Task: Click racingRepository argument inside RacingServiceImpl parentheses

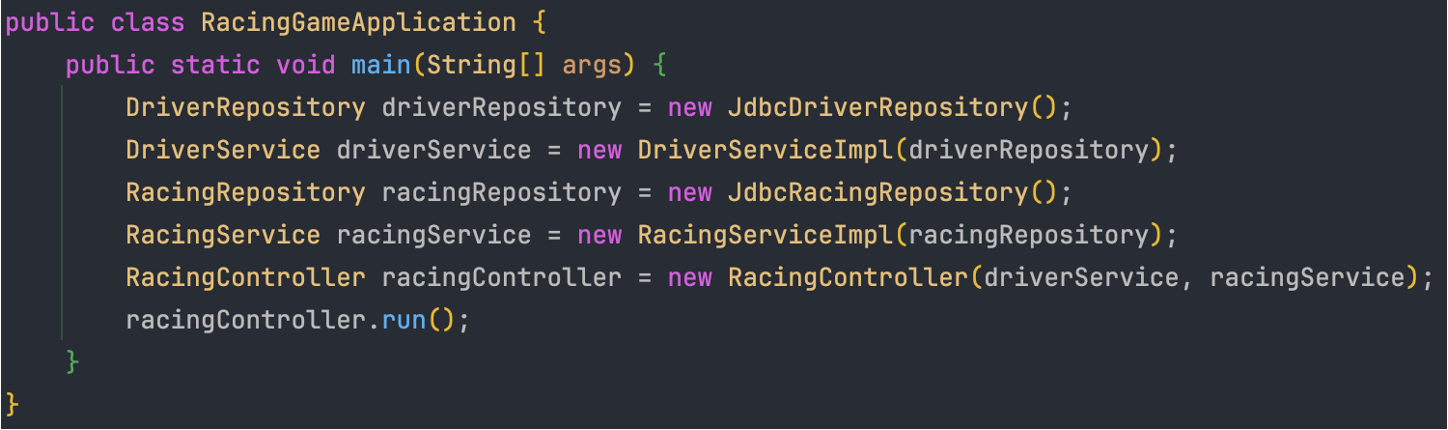Action: [1028, 236]
